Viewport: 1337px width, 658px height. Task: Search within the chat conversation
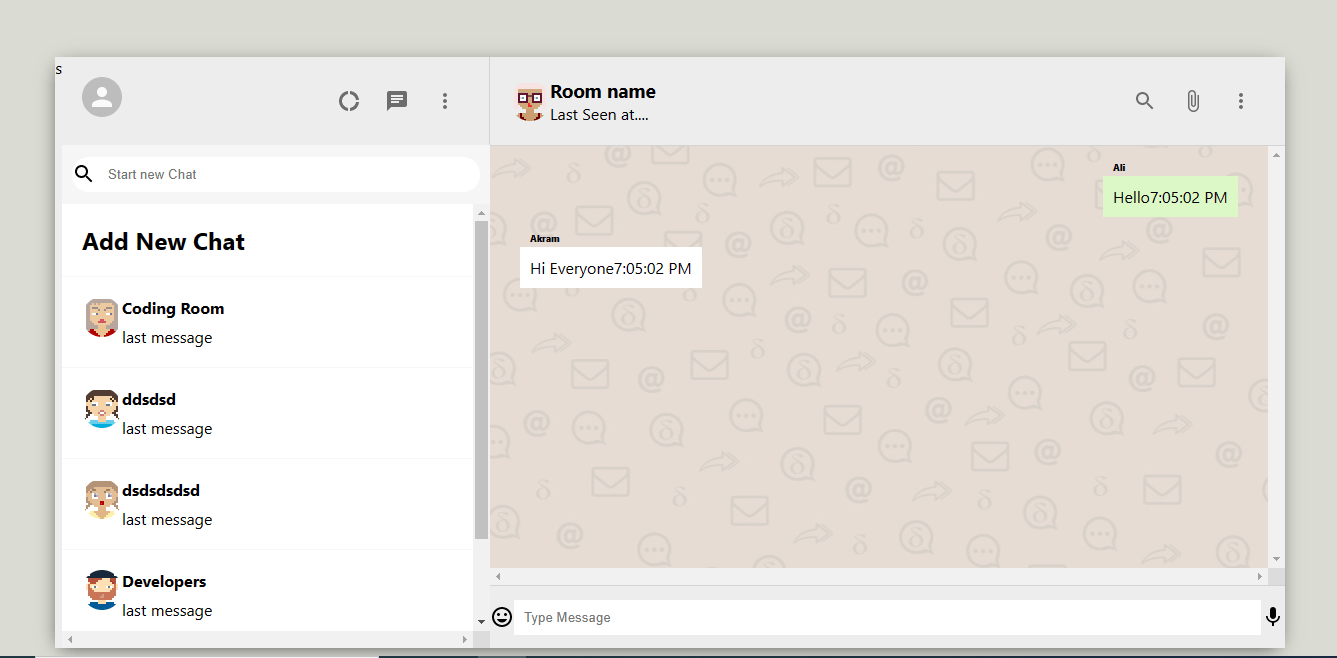pos(1145,101)
